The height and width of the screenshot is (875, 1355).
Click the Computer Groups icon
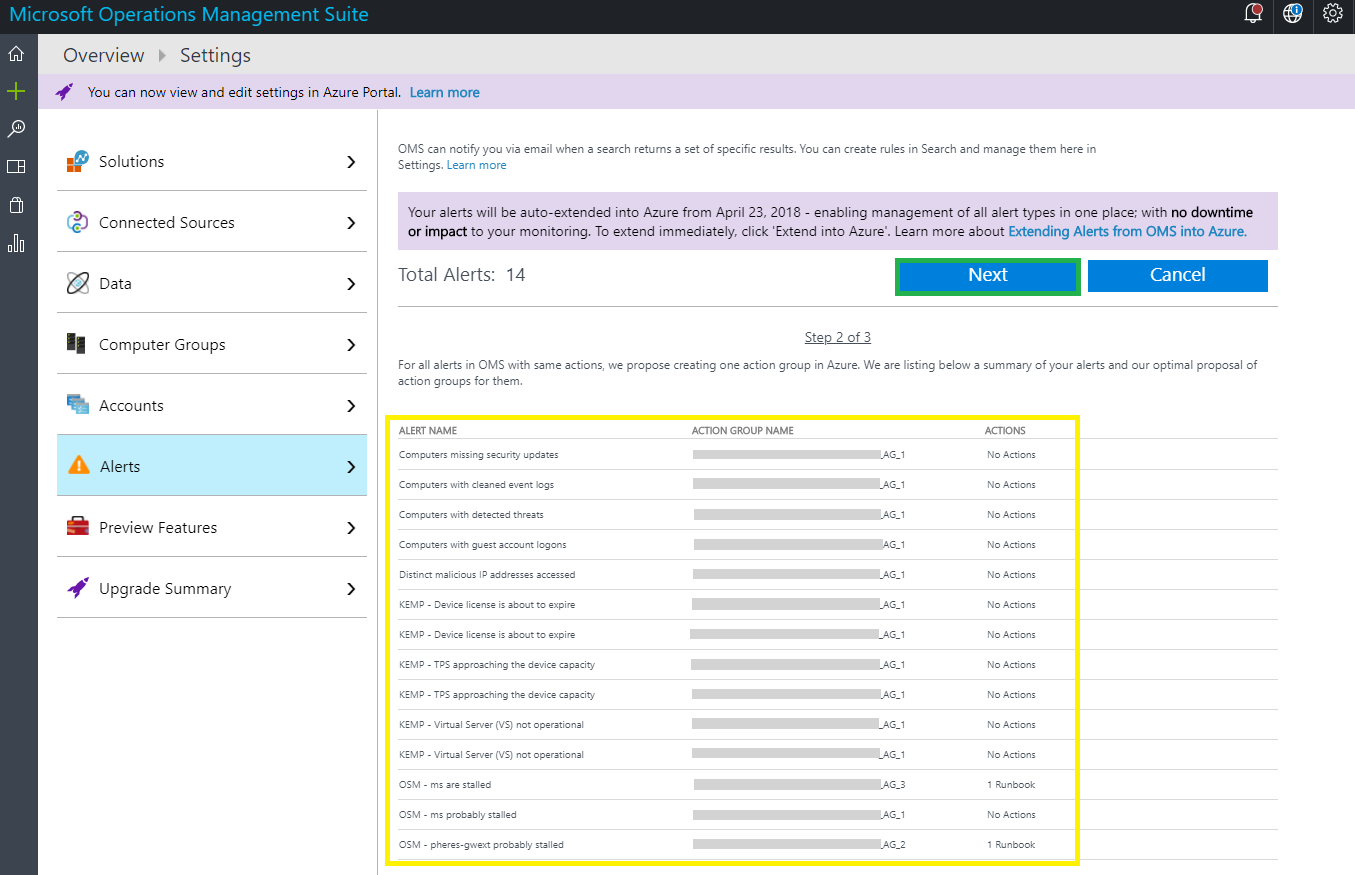(78, 344)
